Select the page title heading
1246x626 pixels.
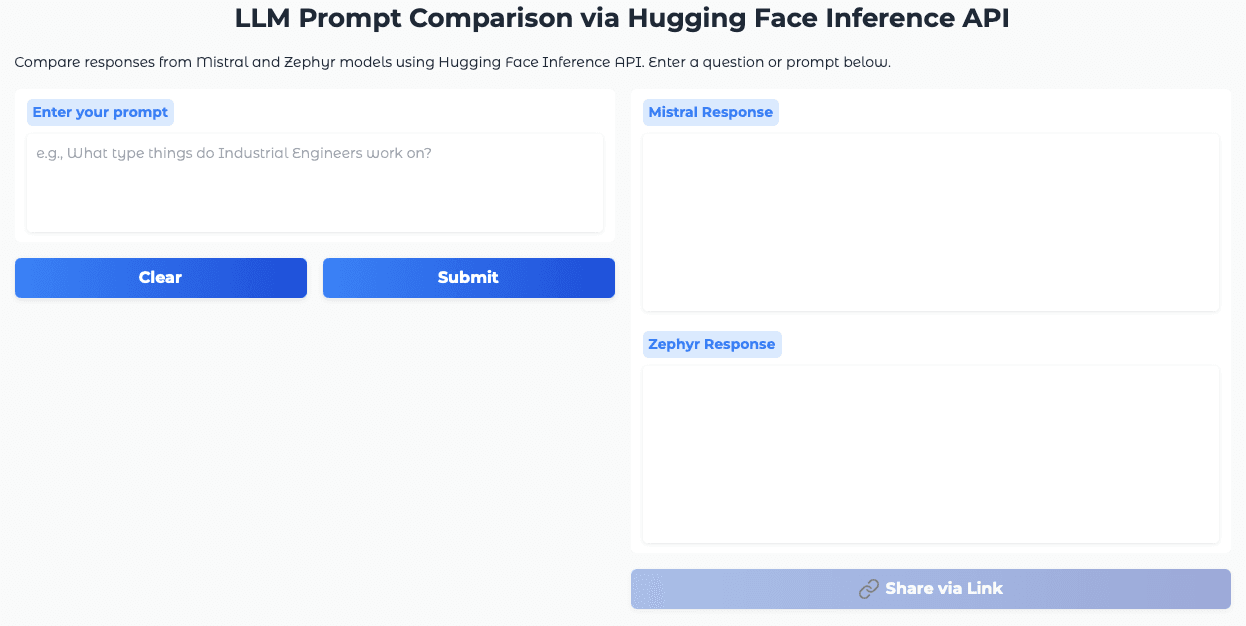point(621,18)
